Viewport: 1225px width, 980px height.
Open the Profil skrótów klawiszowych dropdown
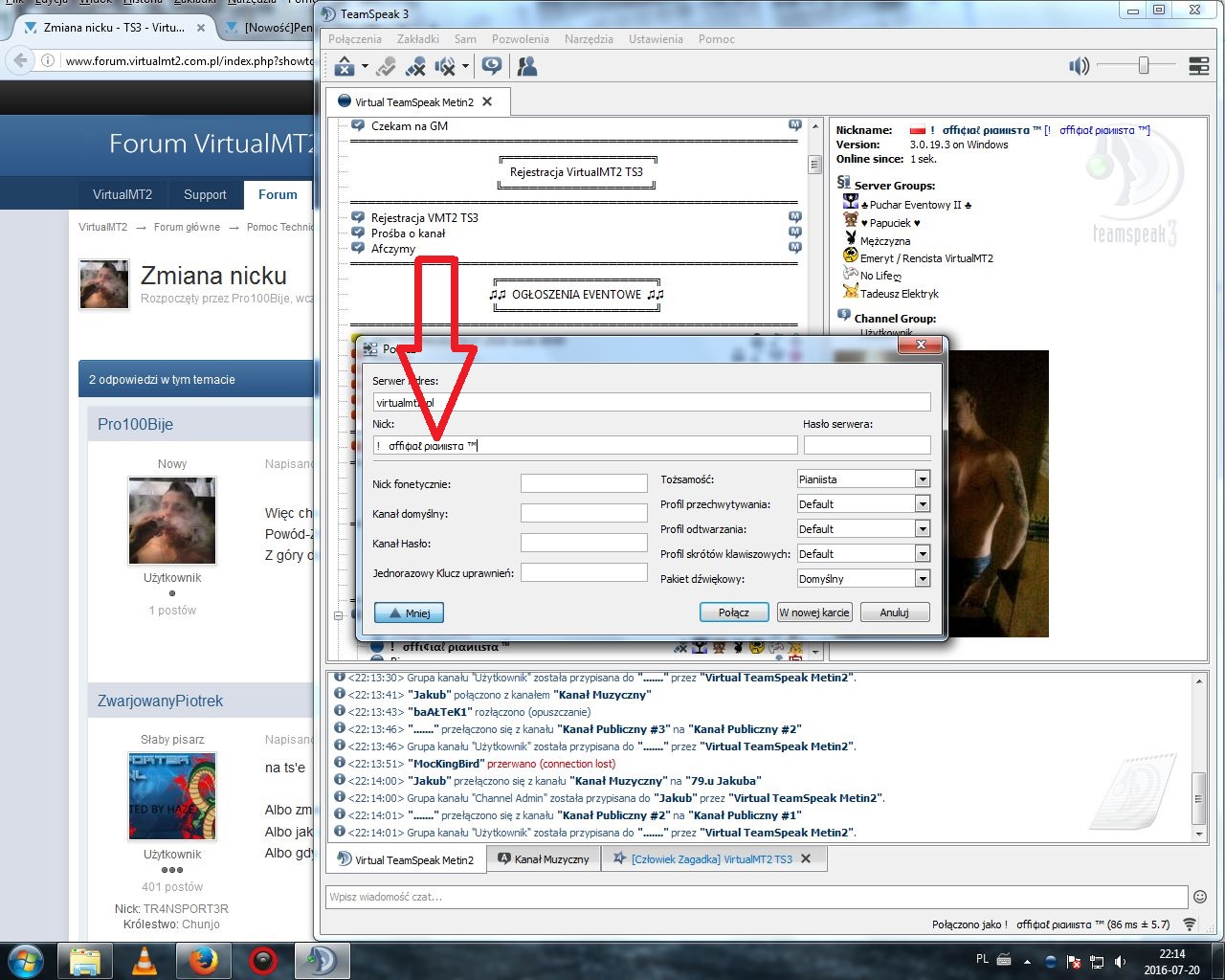tap(863, 553)
